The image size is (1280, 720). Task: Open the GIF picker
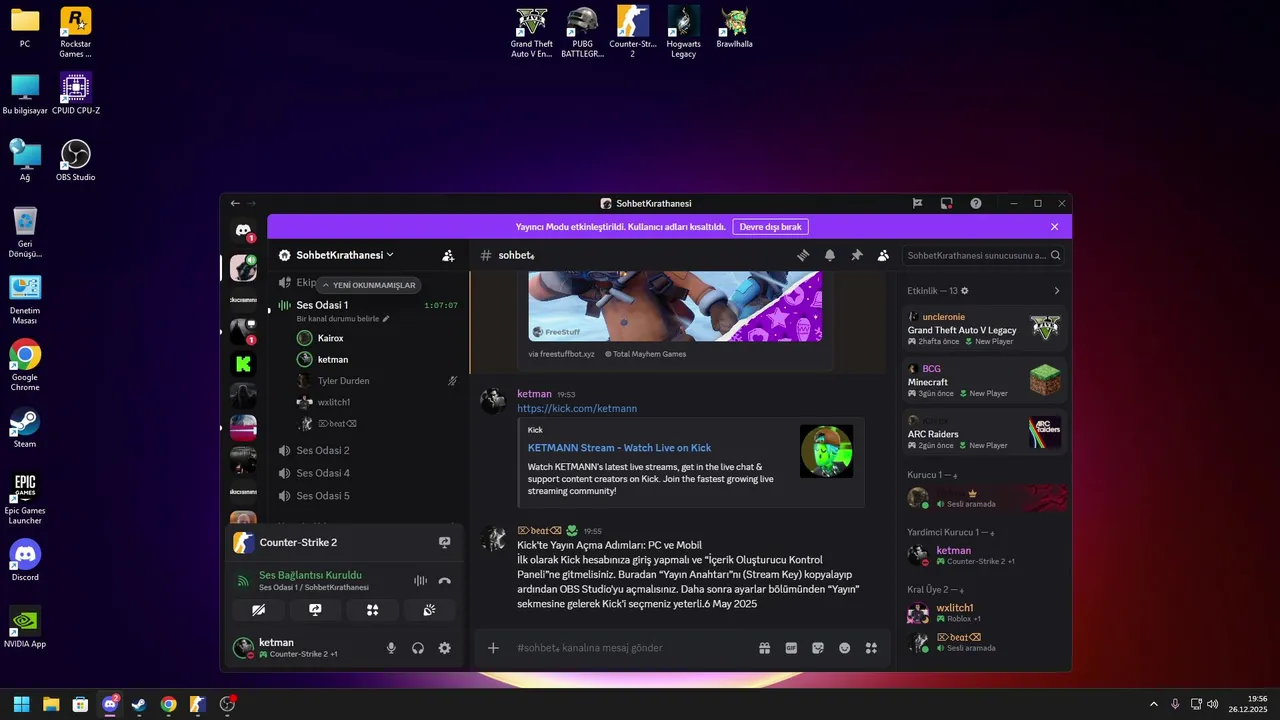[791, 648]
